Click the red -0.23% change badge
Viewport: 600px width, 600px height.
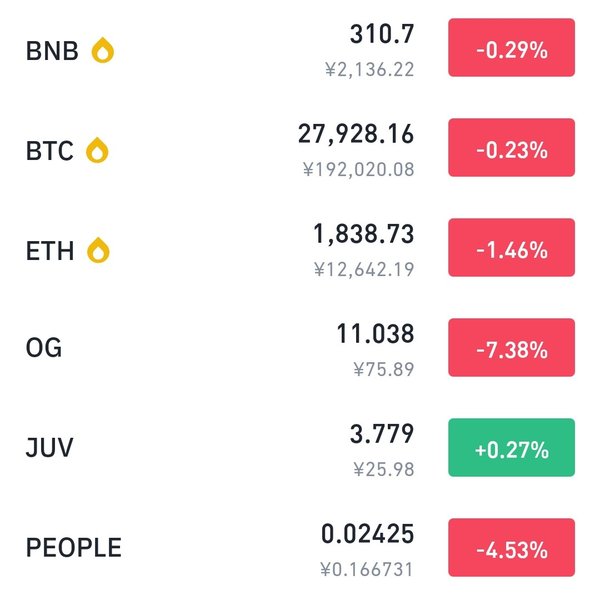tap(512, 148)
